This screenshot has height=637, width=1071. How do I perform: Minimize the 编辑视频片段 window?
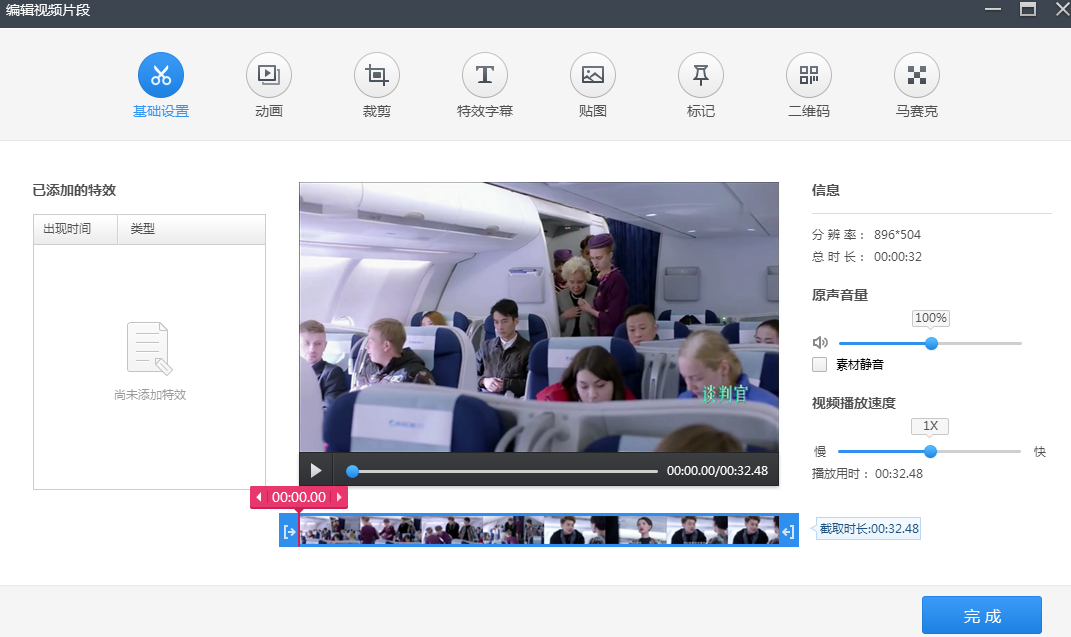point(992,10)
